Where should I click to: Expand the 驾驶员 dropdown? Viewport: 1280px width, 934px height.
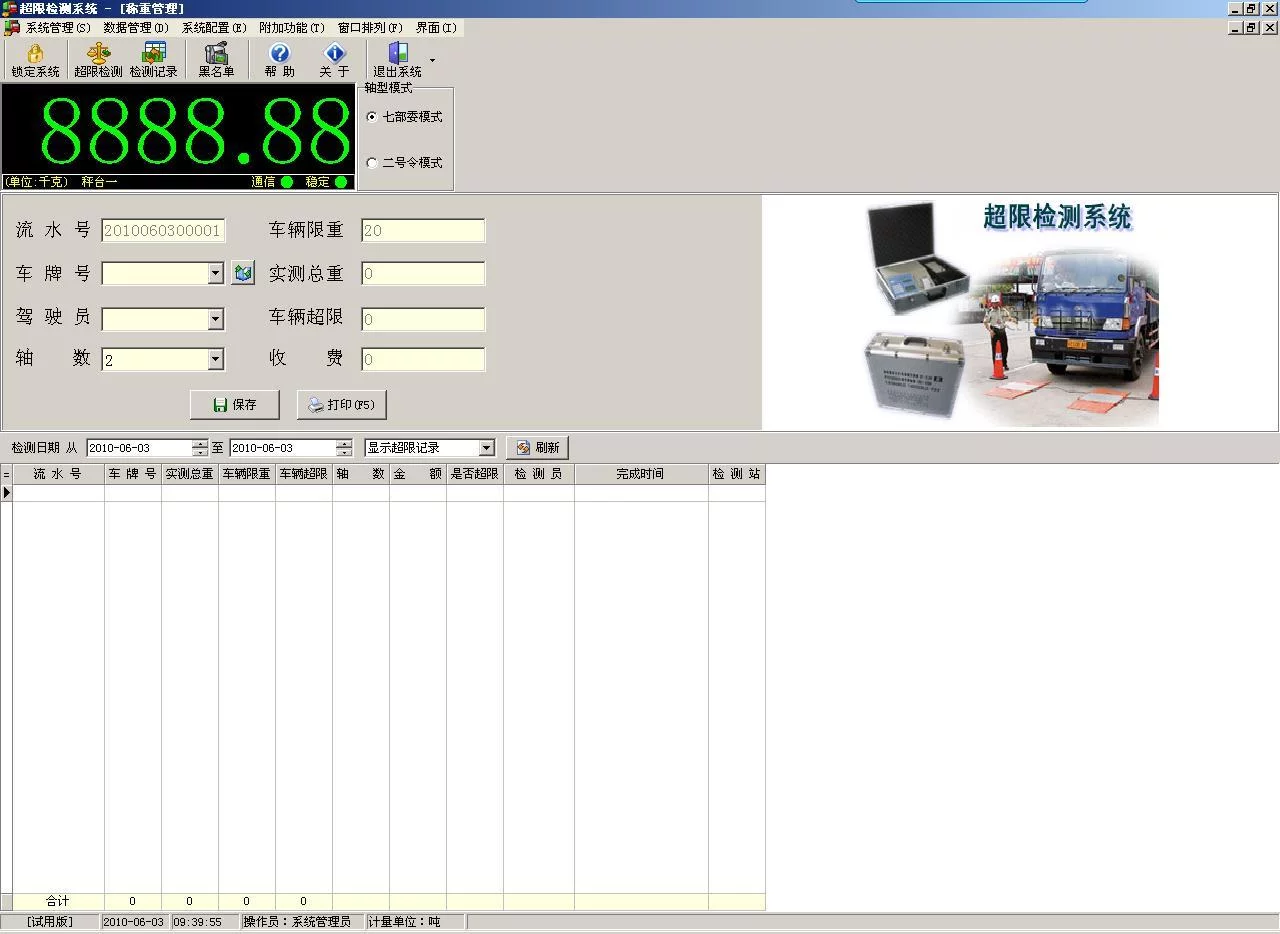216,319
